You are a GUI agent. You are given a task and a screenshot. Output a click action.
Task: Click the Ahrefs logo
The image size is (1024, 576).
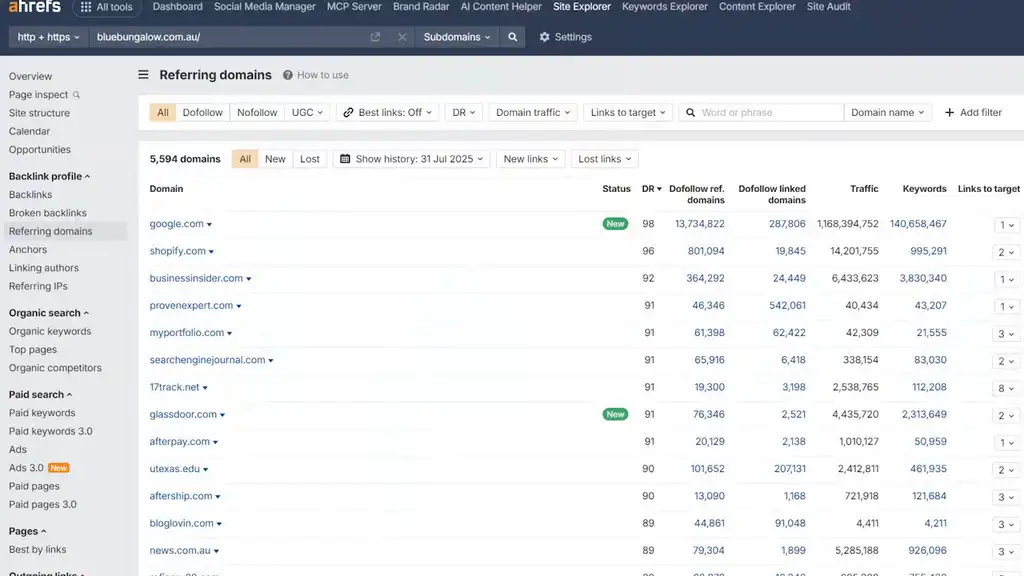(35, 7)
